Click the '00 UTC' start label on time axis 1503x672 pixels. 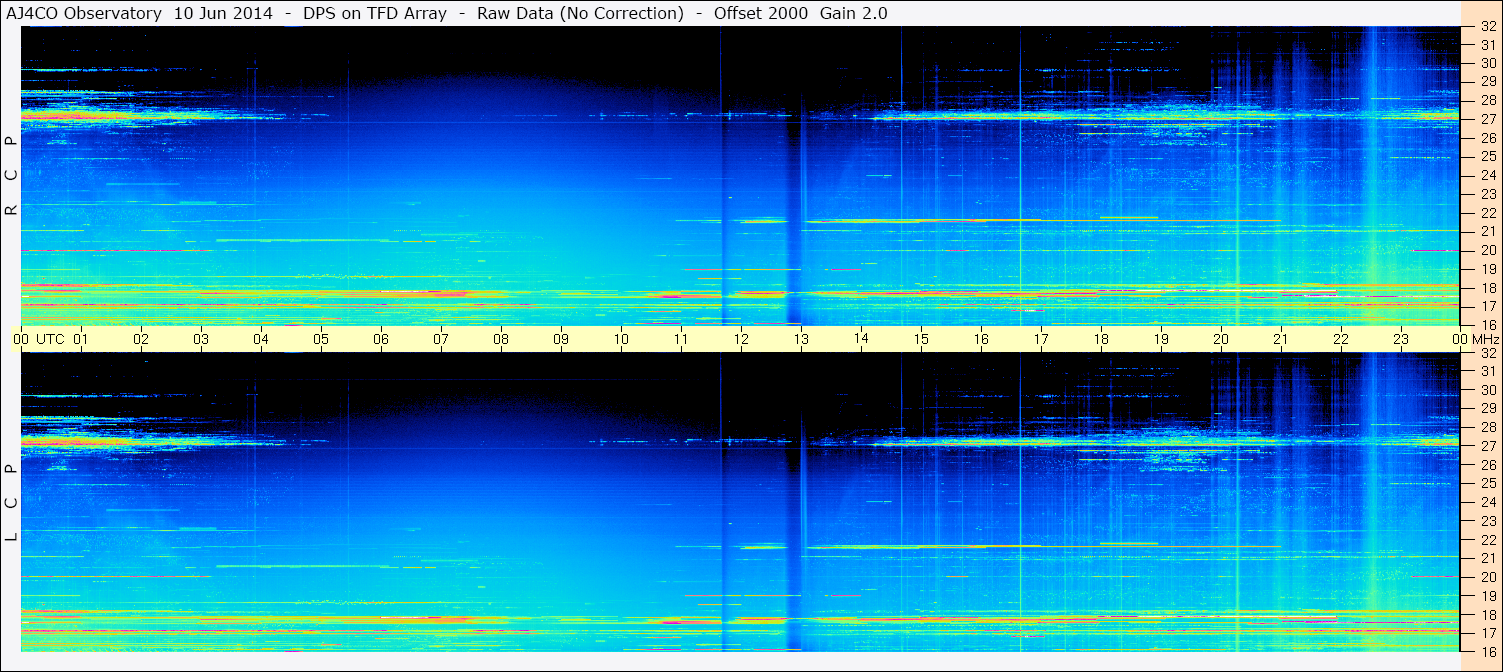[x=39, y=339]
